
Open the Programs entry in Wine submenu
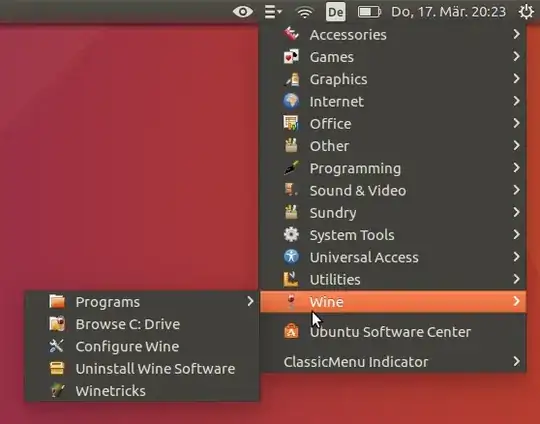tap(142, 301)
